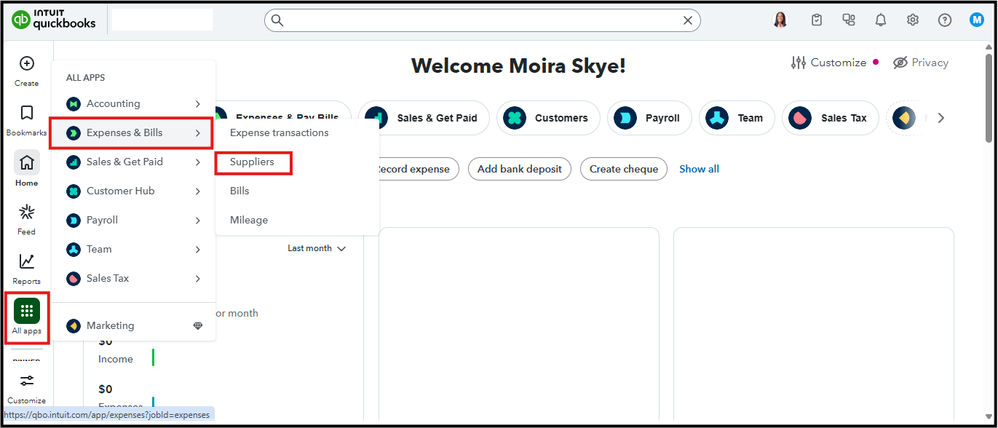998x428 pixels.
Task: Click the Sales Tax pill button
Action: click(830, 118)
